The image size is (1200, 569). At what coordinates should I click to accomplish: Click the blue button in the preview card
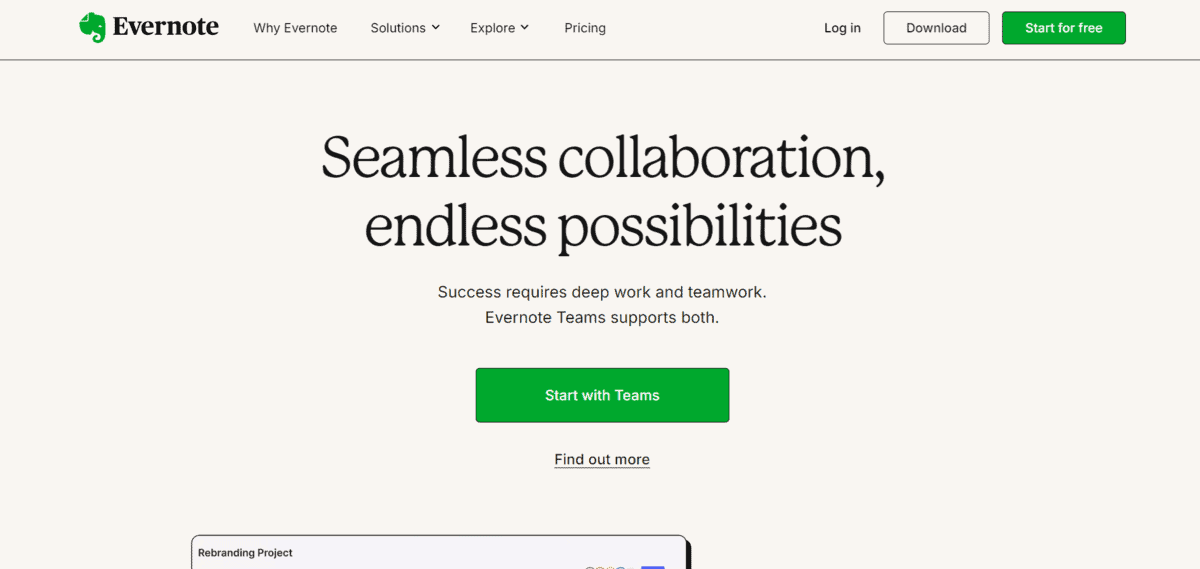coord(653,566)
